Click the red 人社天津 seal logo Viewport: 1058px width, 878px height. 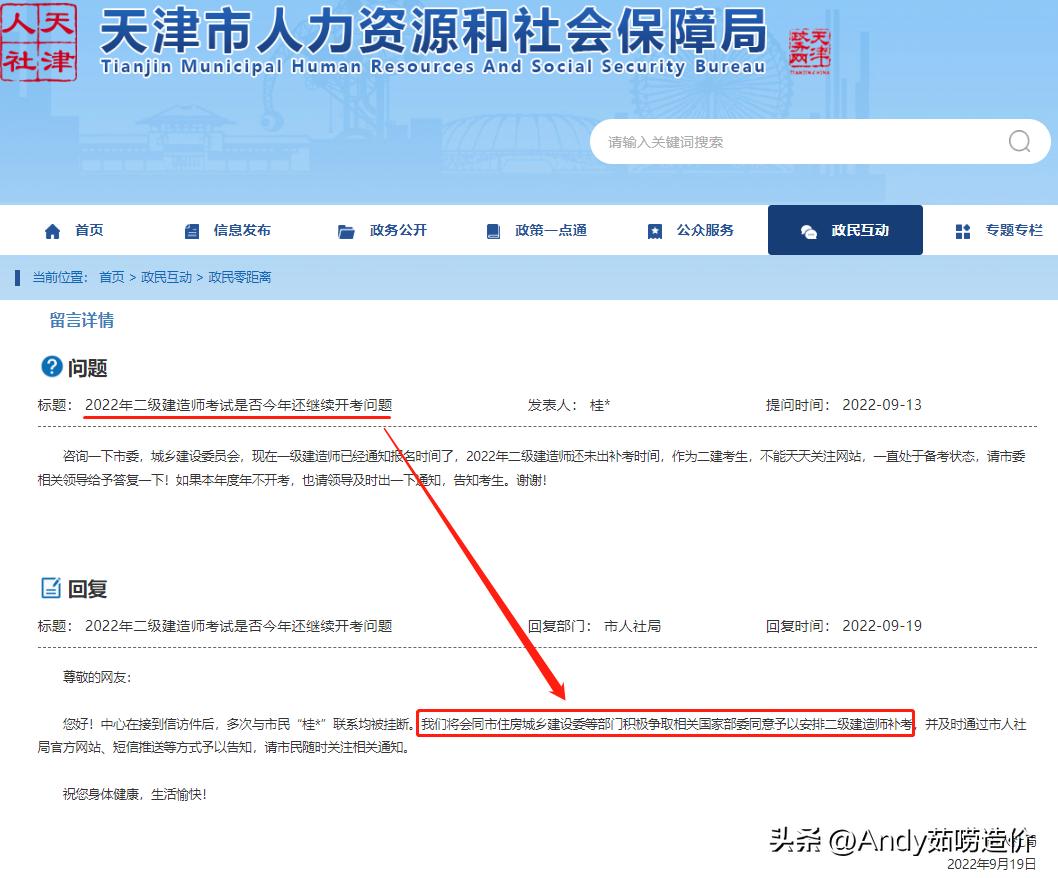tap(38, 40)
